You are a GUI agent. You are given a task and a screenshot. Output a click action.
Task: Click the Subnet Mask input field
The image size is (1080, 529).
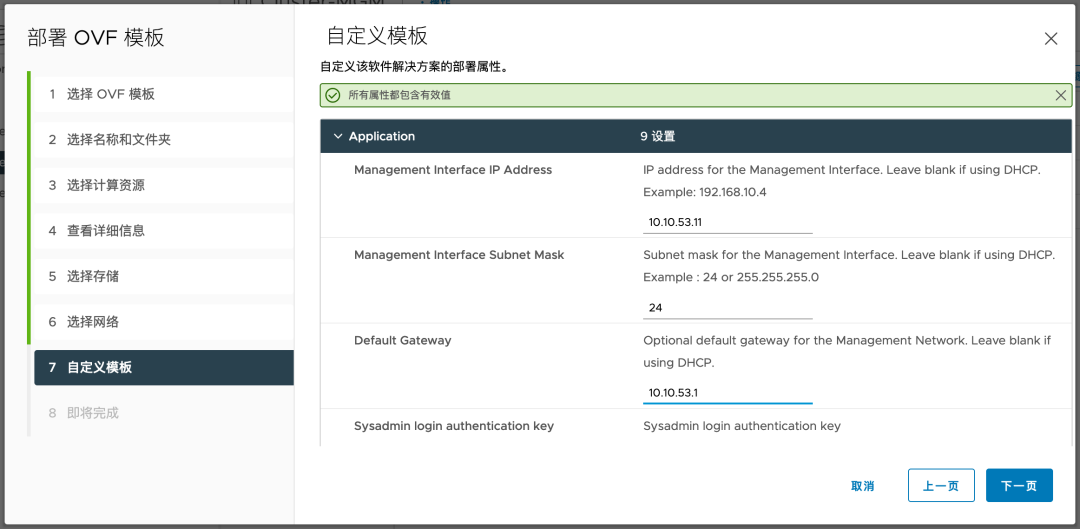point(727,307)
